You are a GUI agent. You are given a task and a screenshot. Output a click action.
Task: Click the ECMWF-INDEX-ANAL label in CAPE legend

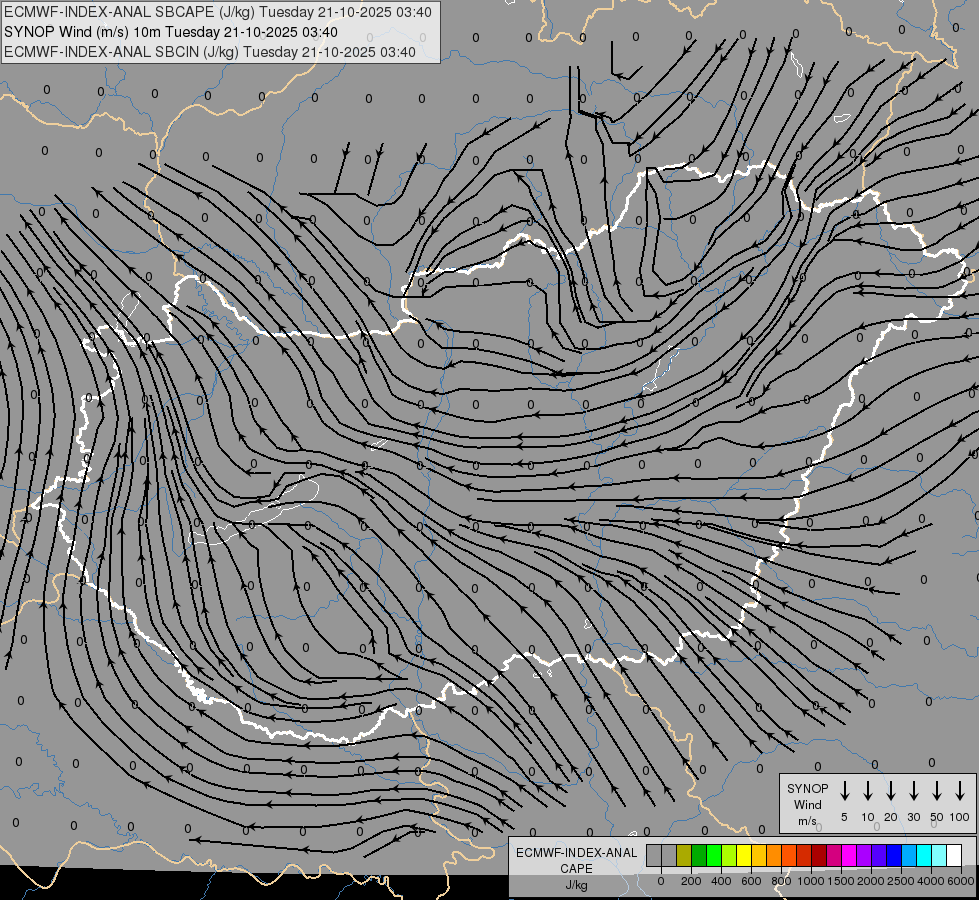576,853
